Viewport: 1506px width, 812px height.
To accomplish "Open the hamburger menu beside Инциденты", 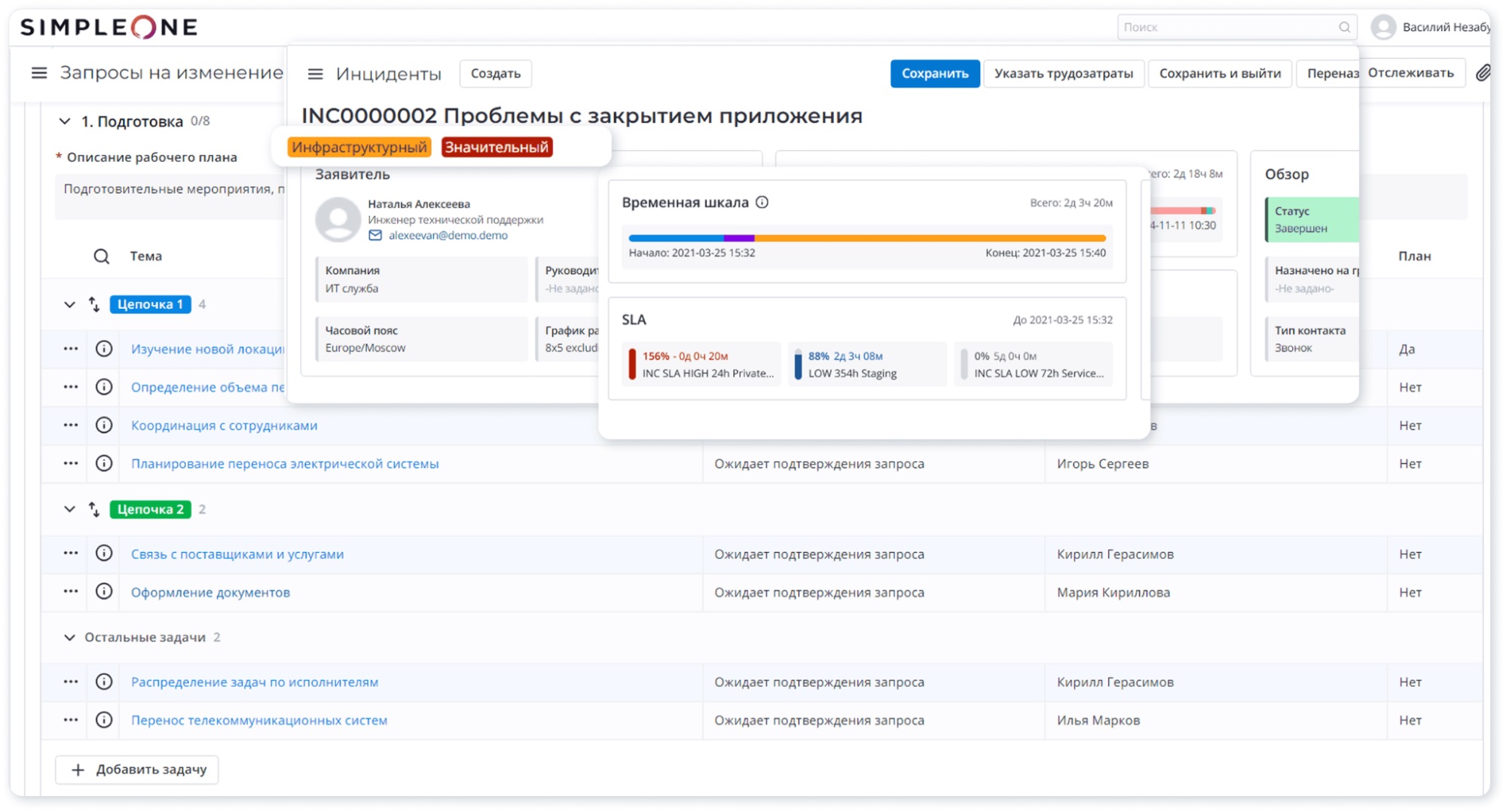I will pyautogui.click(x=315, y=74).
